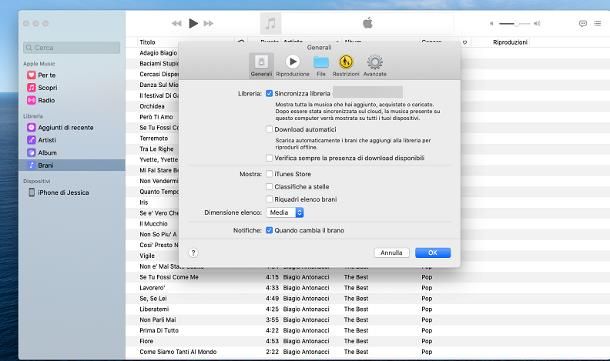Open the lyrics speech bubble icon

pyautogui.click(x=583, y=23)
